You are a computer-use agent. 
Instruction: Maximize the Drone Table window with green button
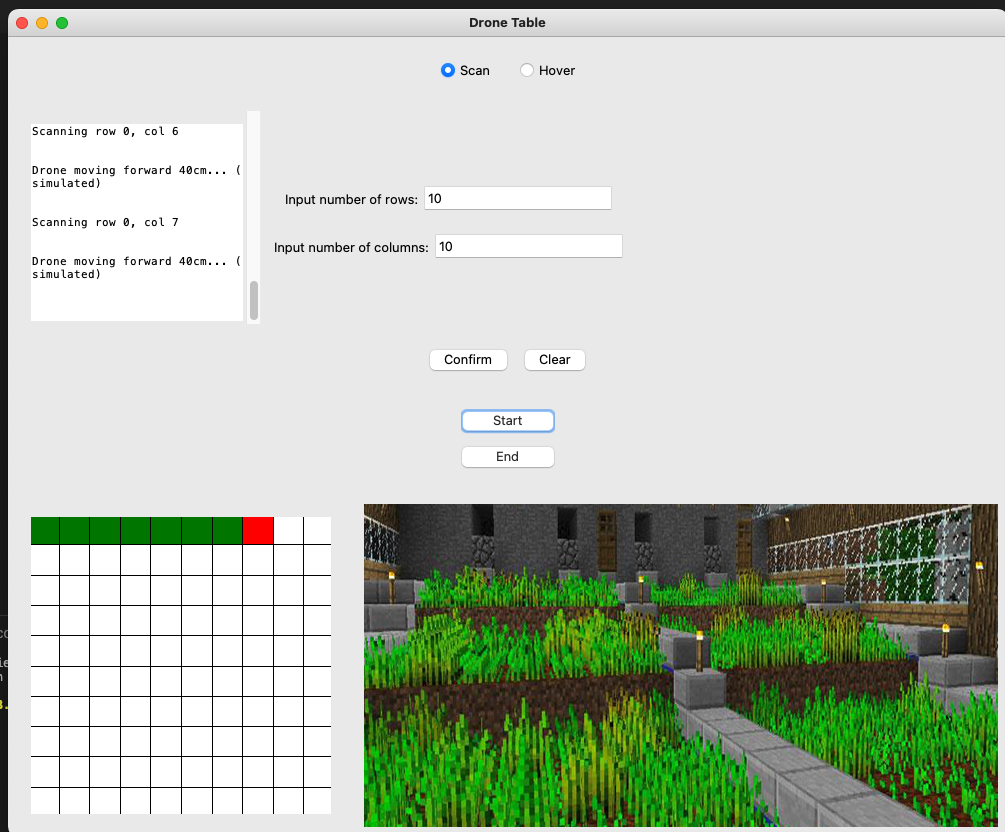click(62, 23)
